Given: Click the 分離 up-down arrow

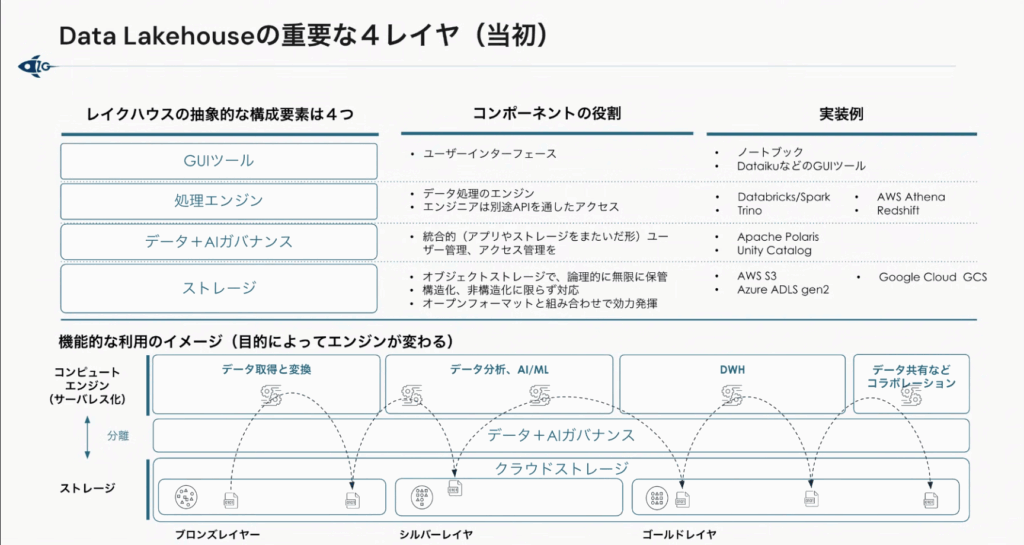Looking at the screenshot, I should (88, 437).
